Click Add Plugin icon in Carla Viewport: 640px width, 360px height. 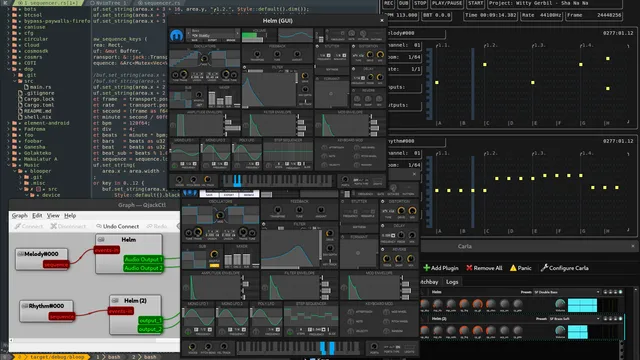click(x=427, y=268)
